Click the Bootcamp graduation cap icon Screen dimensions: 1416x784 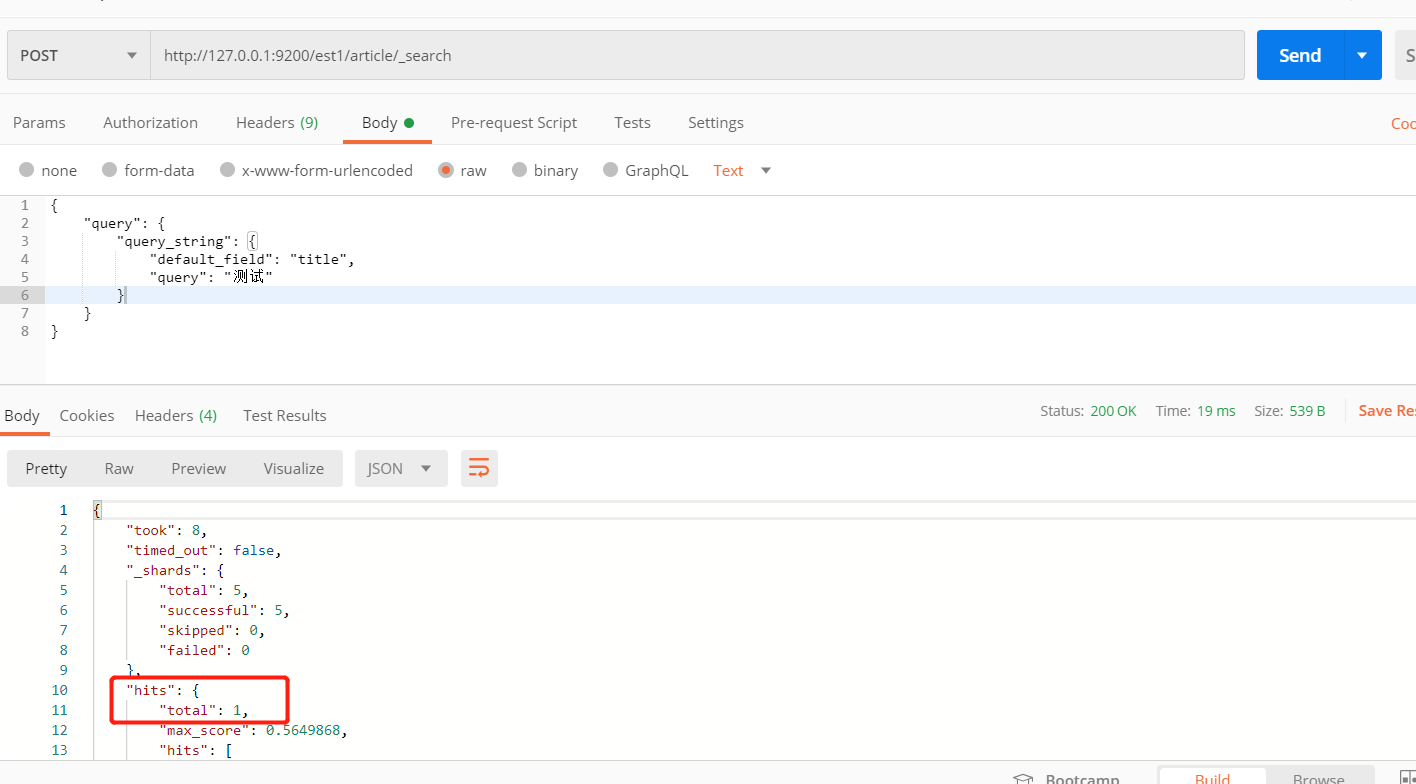click(x=1022, y=779)
